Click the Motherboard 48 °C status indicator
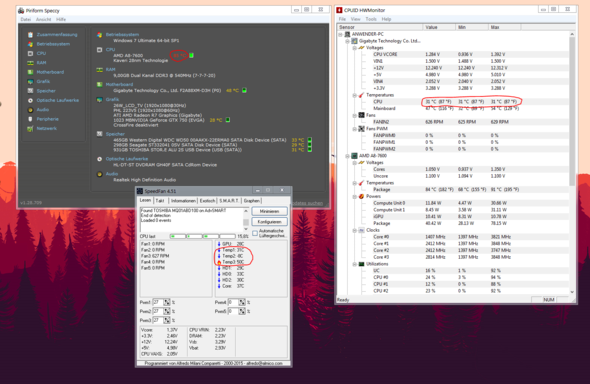 (244, 90)
